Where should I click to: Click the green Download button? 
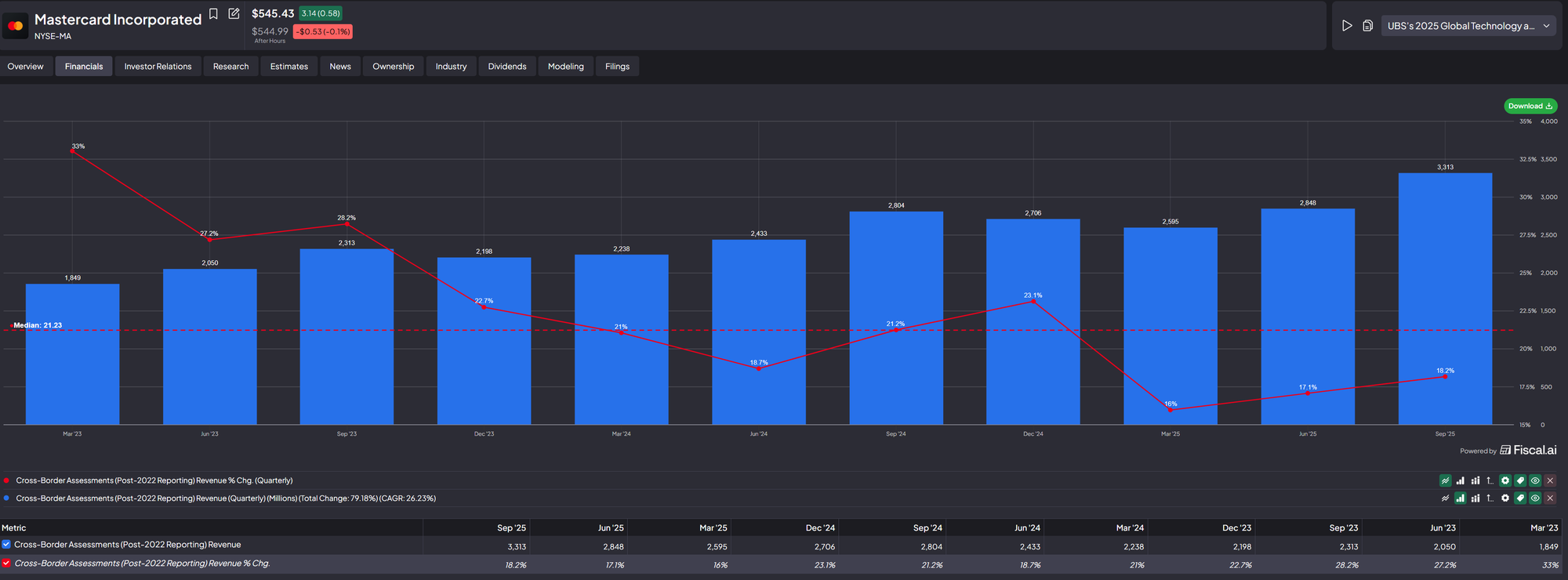click(1530, 106)
